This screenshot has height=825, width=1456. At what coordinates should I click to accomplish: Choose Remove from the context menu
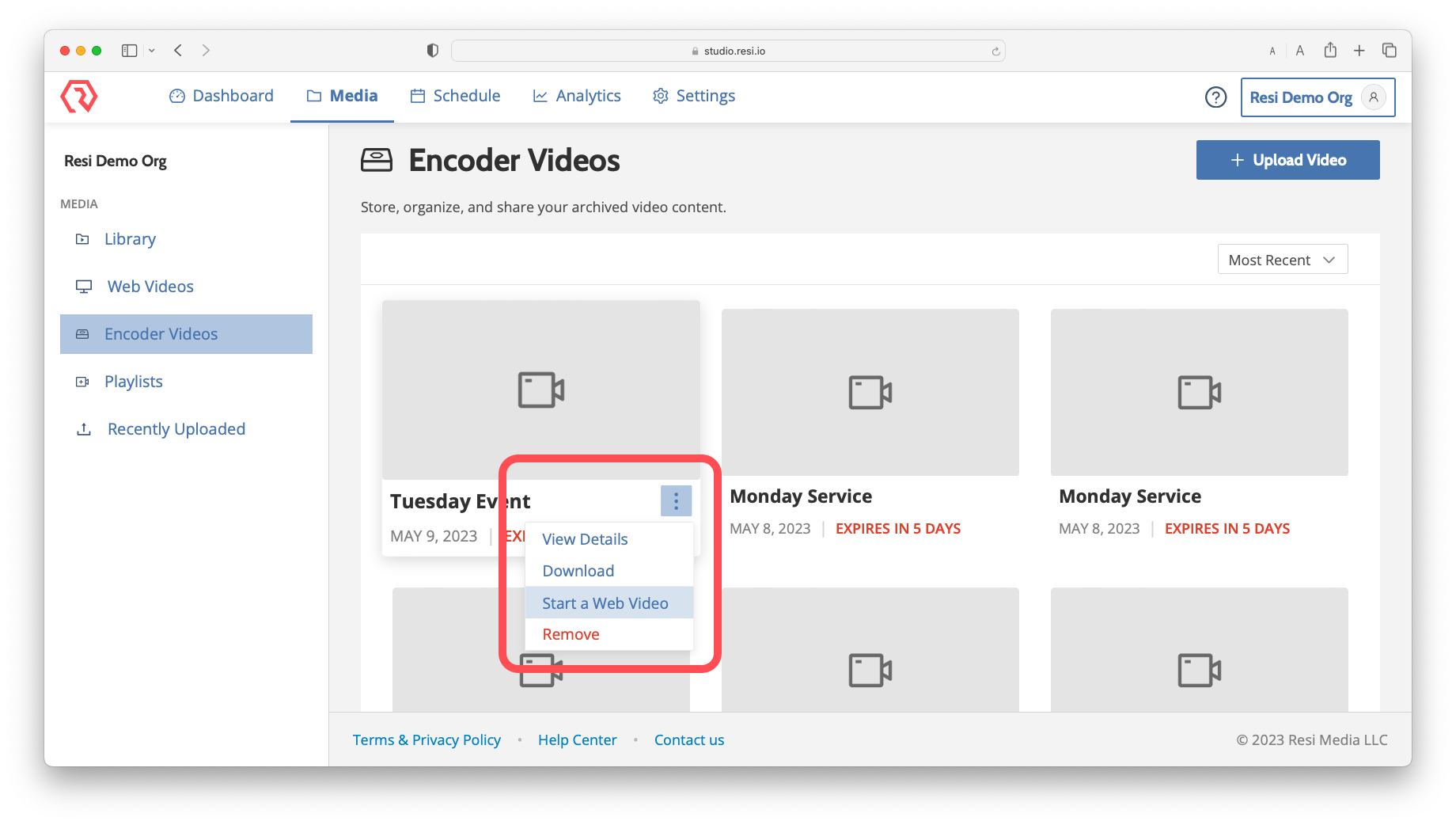coord(571,634)
